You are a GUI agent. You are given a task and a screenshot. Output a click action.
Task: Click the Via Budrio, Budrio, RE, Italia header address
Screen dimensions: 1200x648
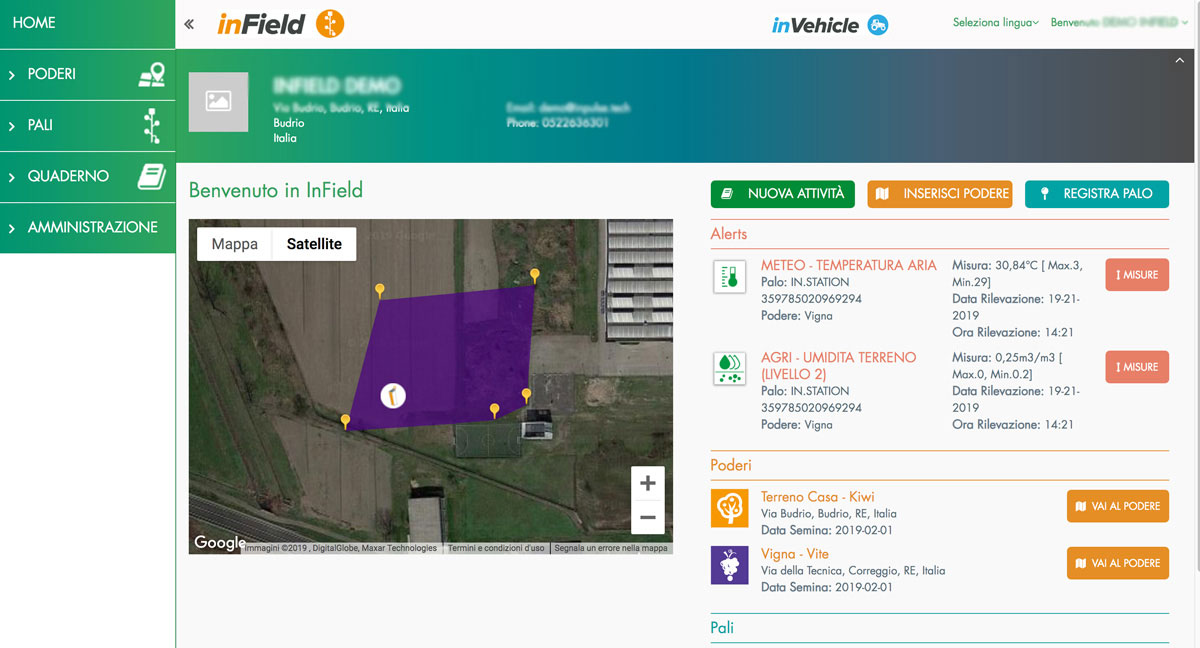click(341, 108)
